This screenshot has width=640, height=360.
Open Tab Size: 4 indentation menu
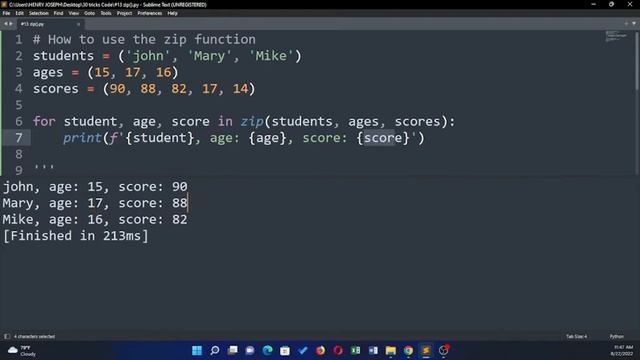576,336
